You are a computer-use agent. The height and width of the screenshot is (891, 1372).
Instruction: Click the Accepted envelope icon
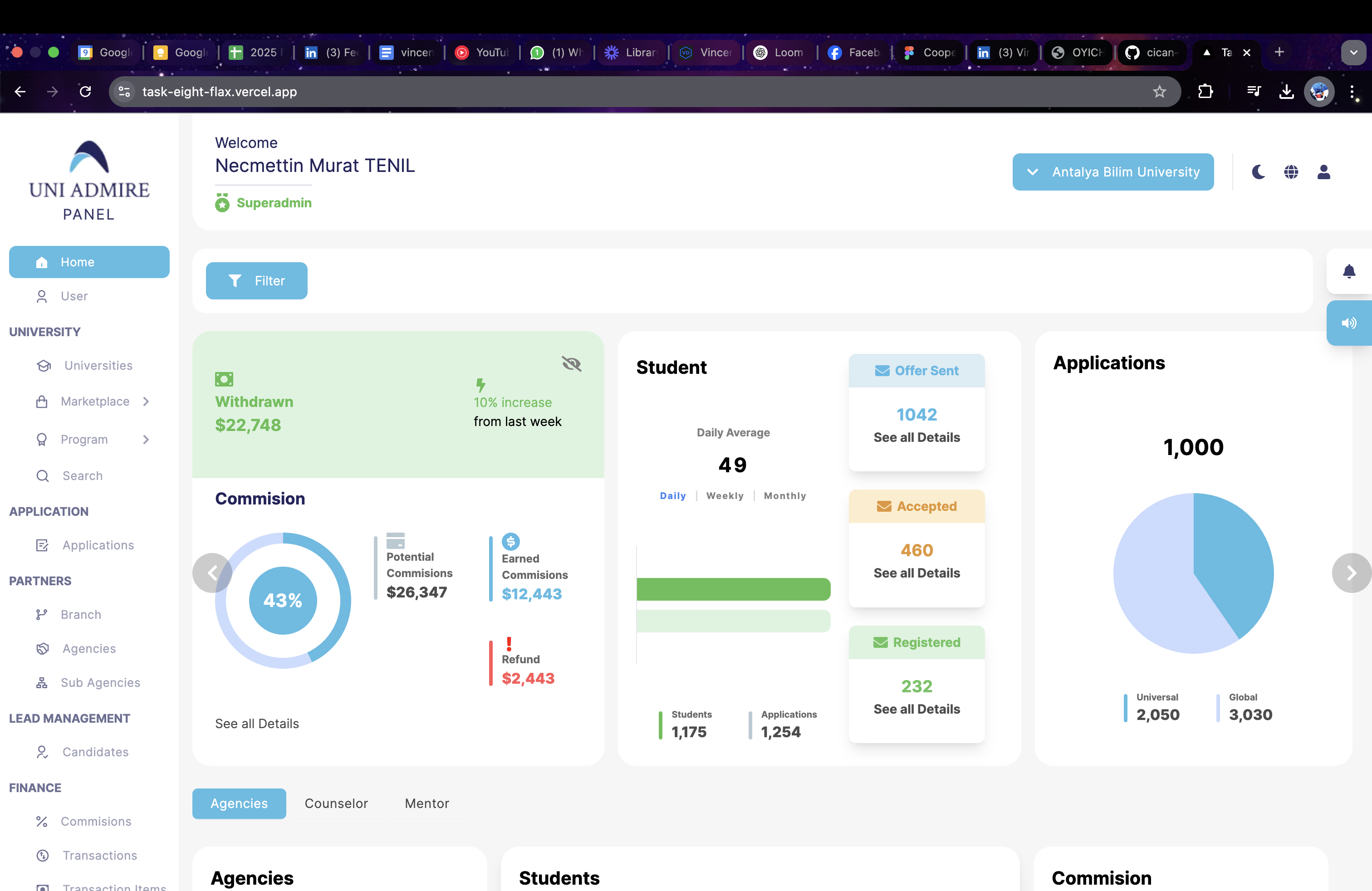coord(884,506)
